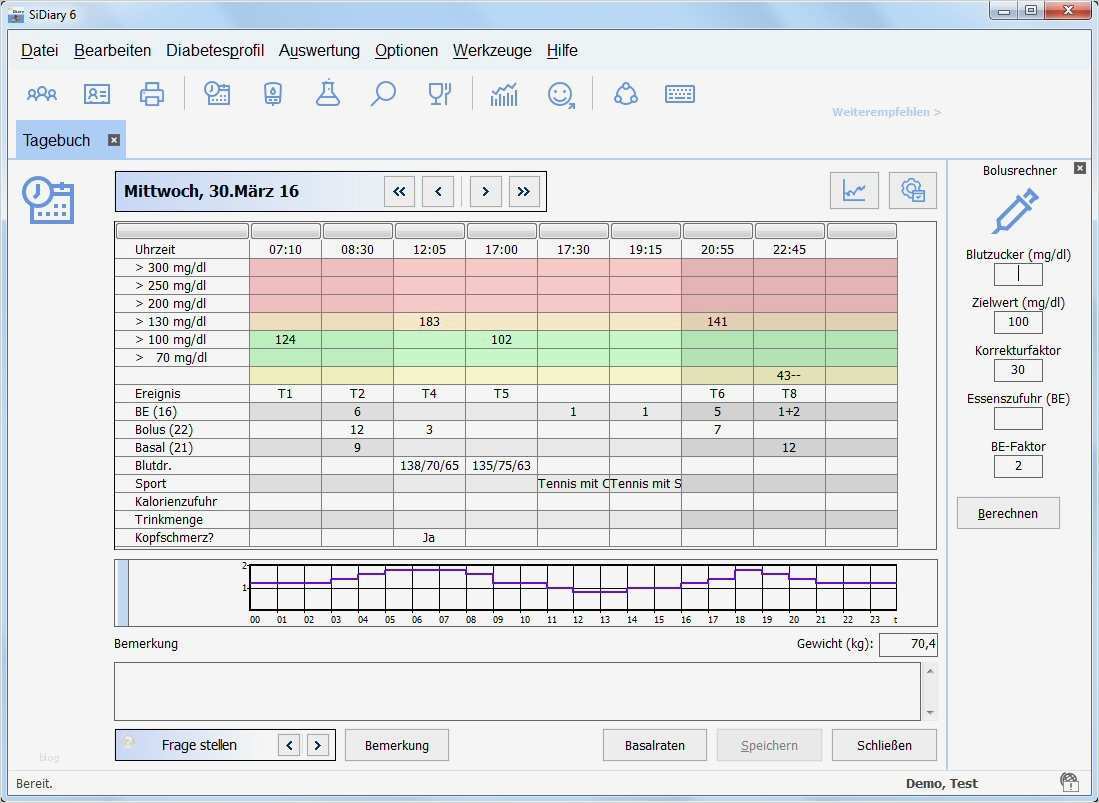Viewport: 1099px width, 803px height.
Task: Open the search magnifier icon
Action: 384,93
